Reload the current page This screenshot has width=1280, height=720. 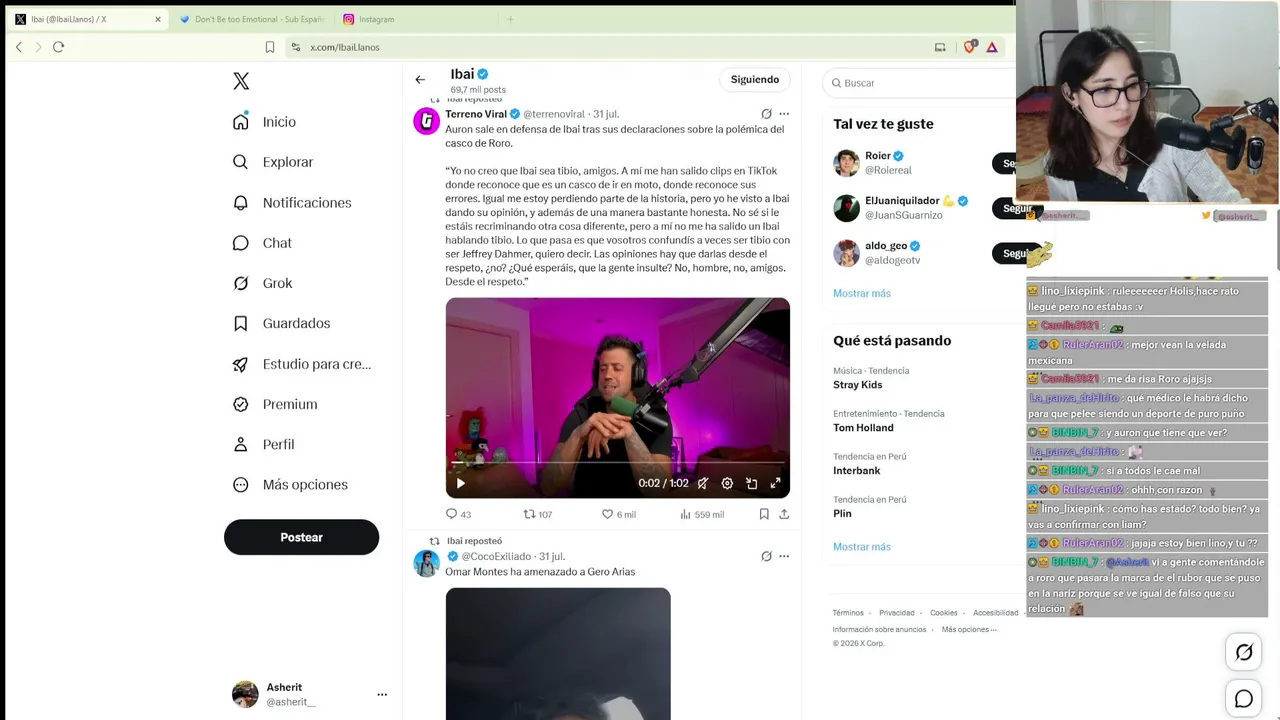point(58,47)
